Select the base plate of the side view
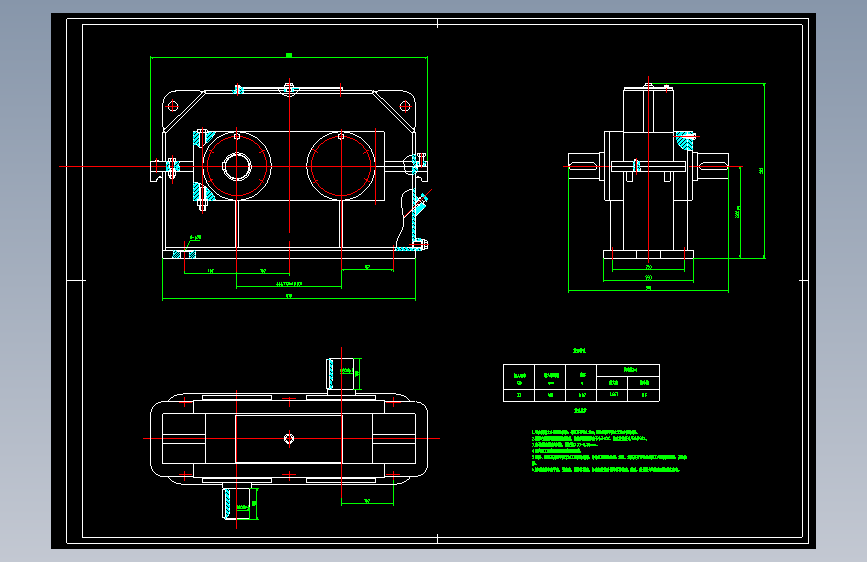Viewport: 867px width, 562px height. 648,254
